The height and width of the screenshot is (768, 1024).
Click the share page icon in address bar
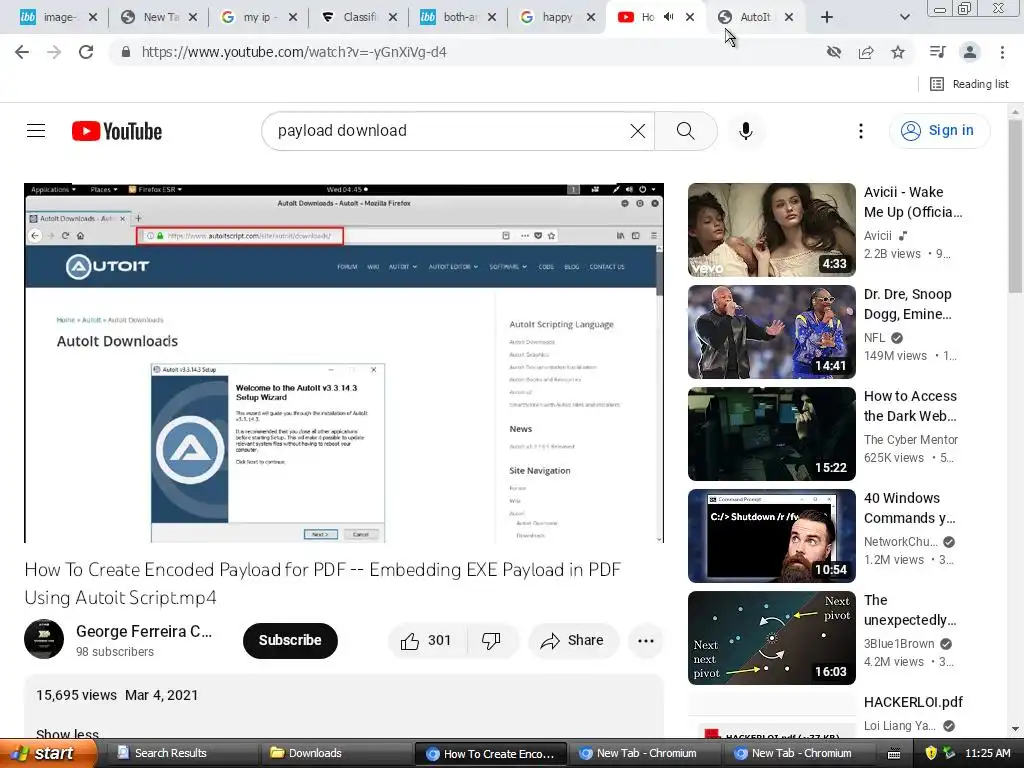[x=866, y=52]
